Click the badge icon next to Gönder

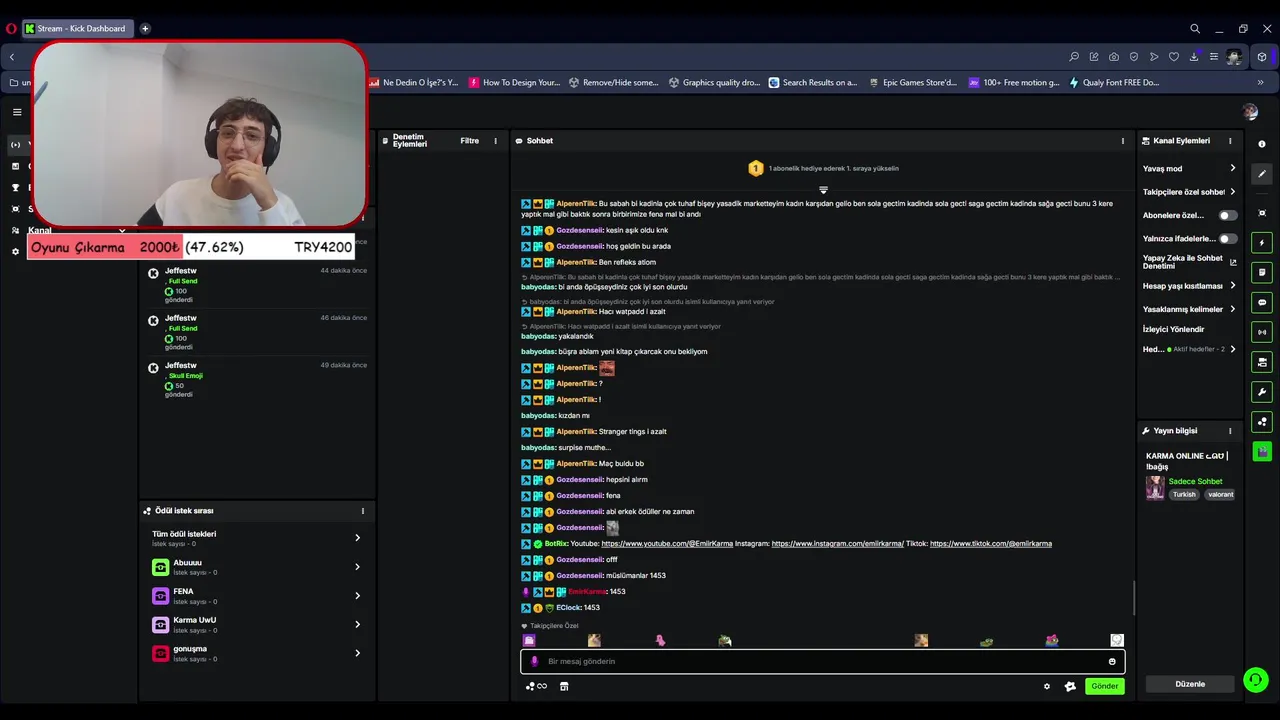click(1070, 686)
